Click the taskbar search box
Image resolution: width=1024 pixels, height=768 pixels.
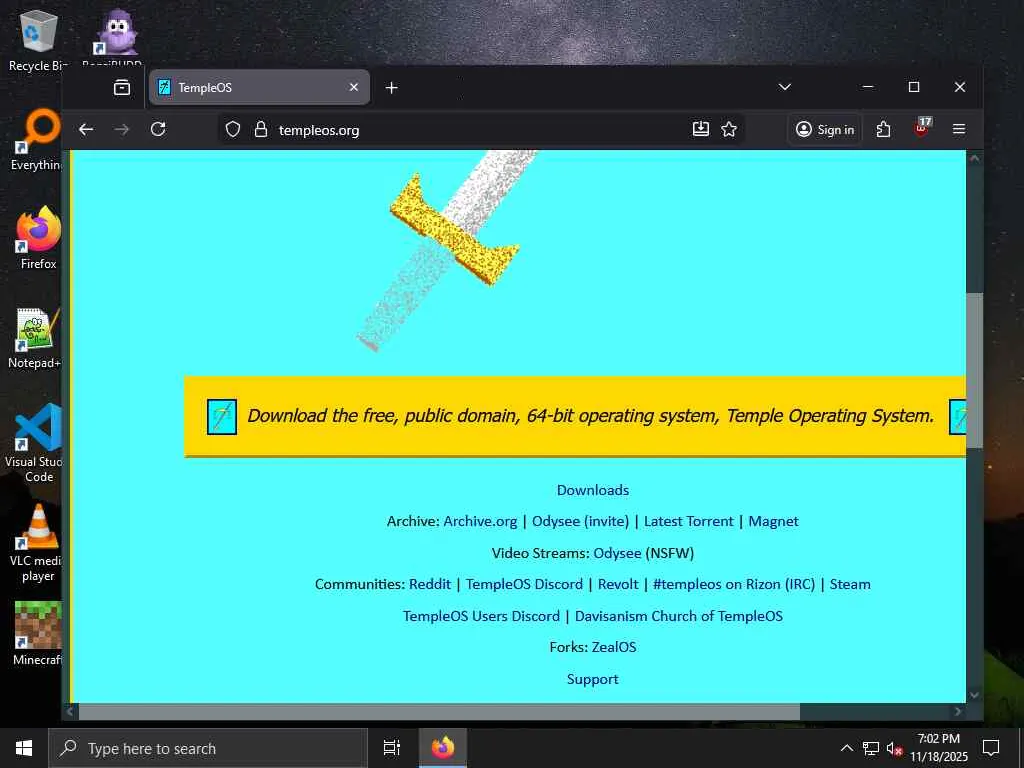pos(208,748)
